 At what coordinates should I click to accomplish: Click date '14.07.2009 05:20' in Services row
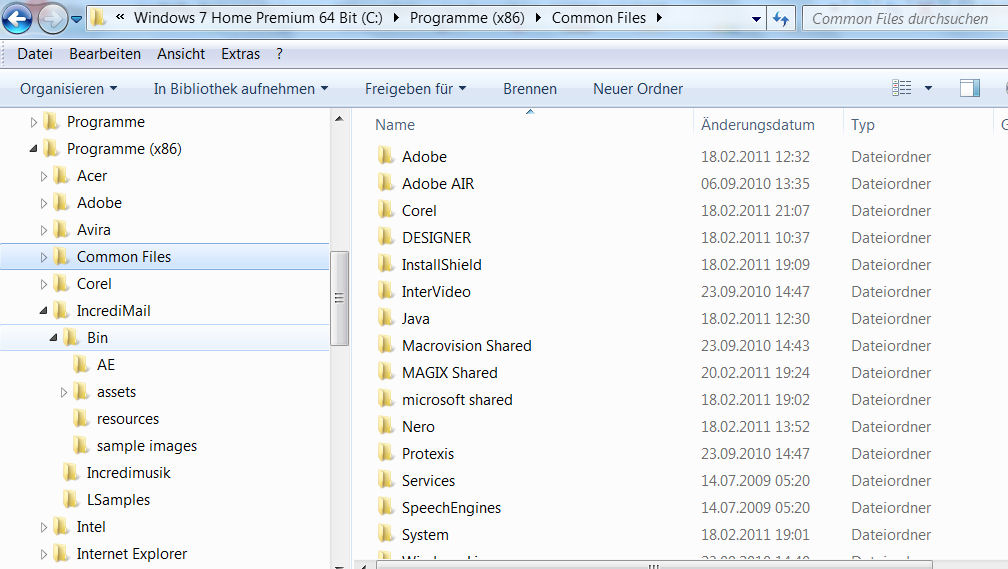pyautogui.click(x=755, y=480)
